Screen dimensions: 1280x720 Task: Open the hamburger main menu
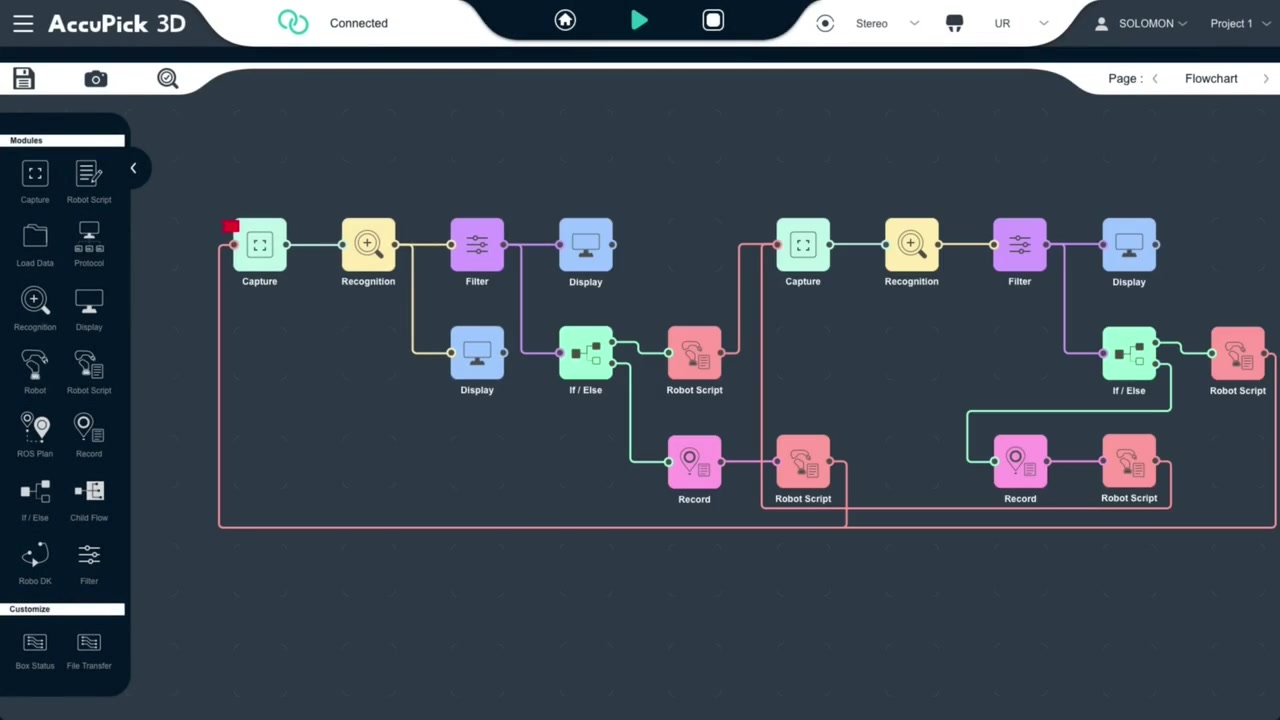click(x=23, y=23)
